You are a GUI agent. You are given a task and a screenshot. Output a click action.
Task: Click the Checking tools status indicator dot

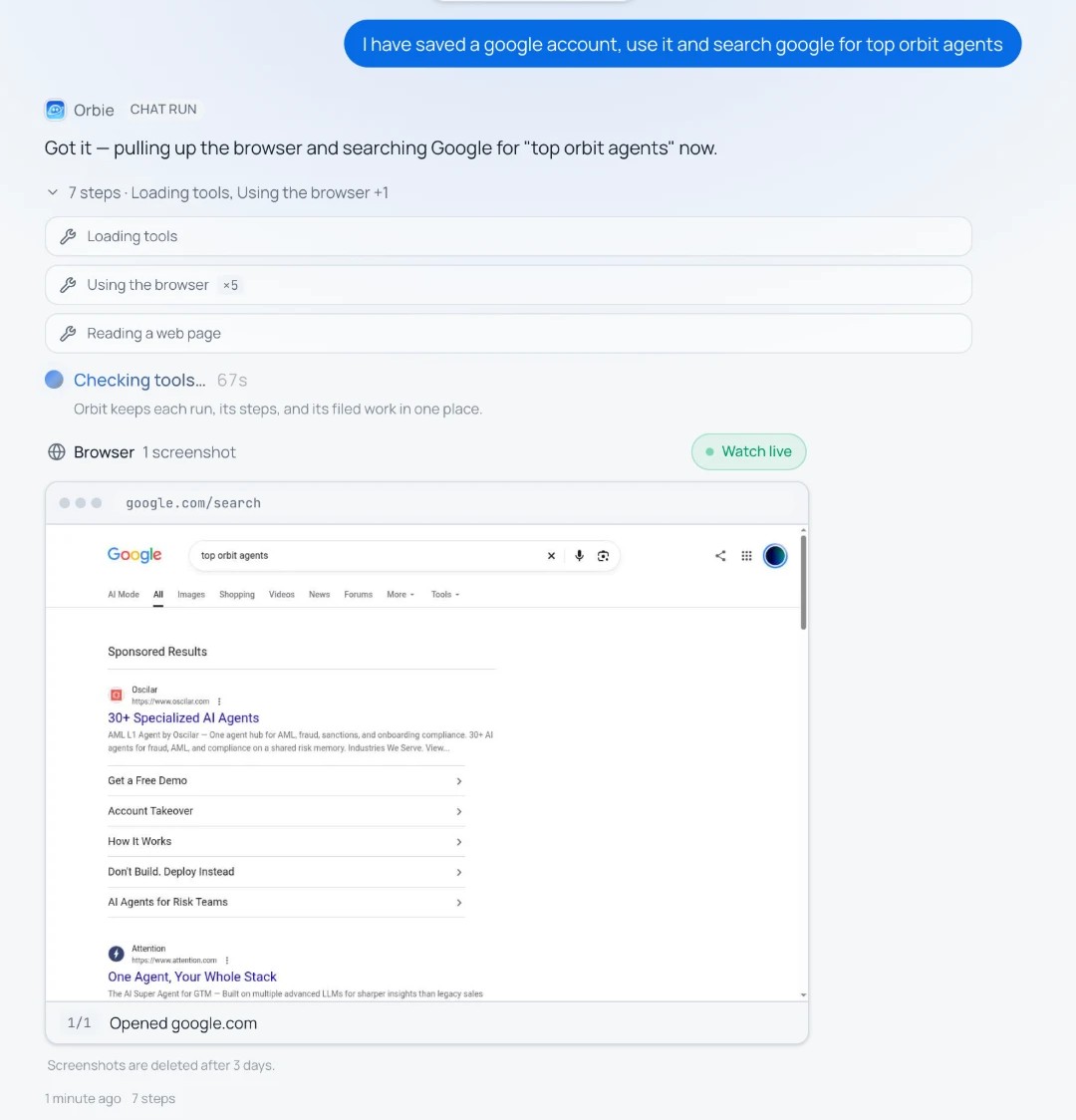(54, 380)
